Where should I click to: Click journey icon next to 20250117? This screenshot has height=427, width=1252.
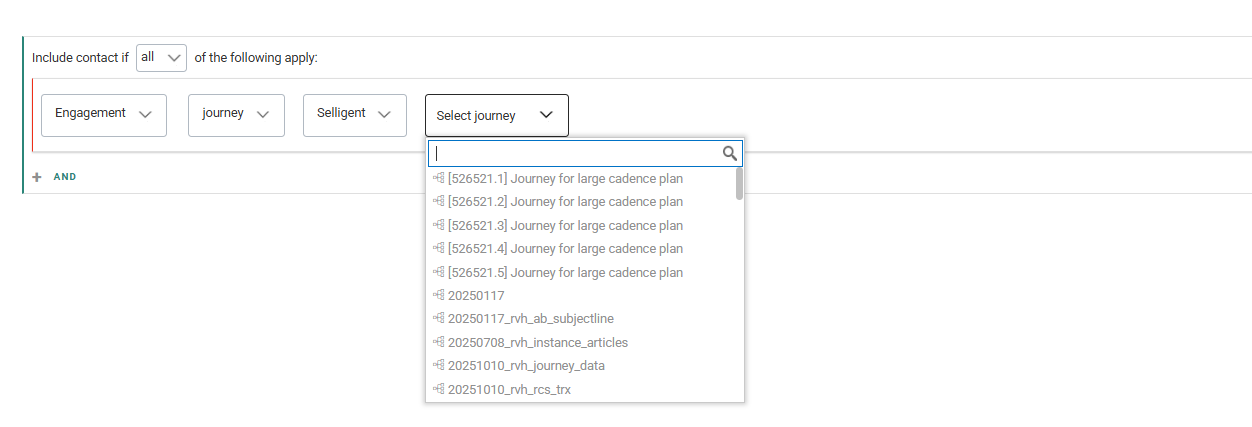[x=438, y=296]
